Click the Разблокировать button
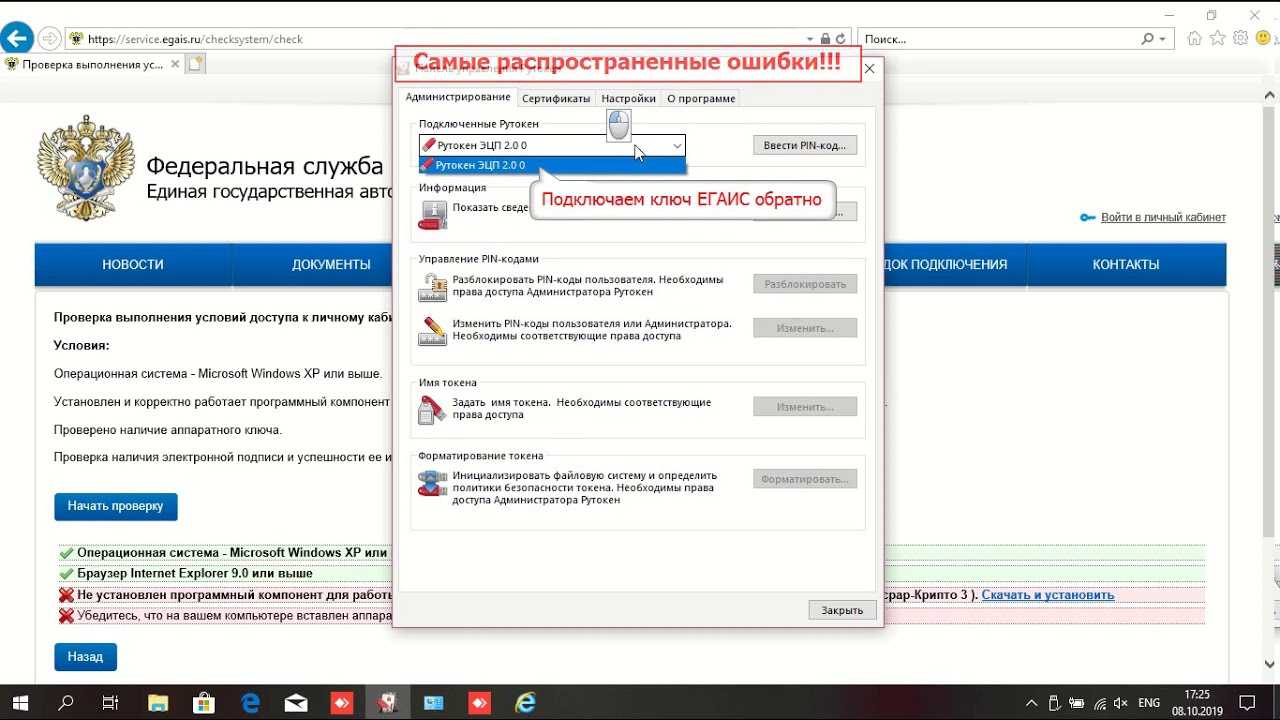 pos(805,284)
